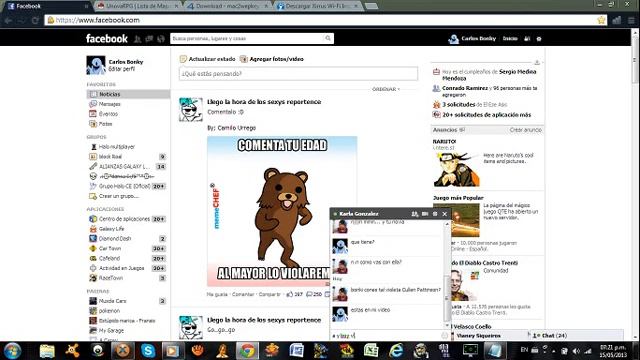The image size is (640, 360).
Task: Open Internet Explorer from taskbar
Action: 396,351
